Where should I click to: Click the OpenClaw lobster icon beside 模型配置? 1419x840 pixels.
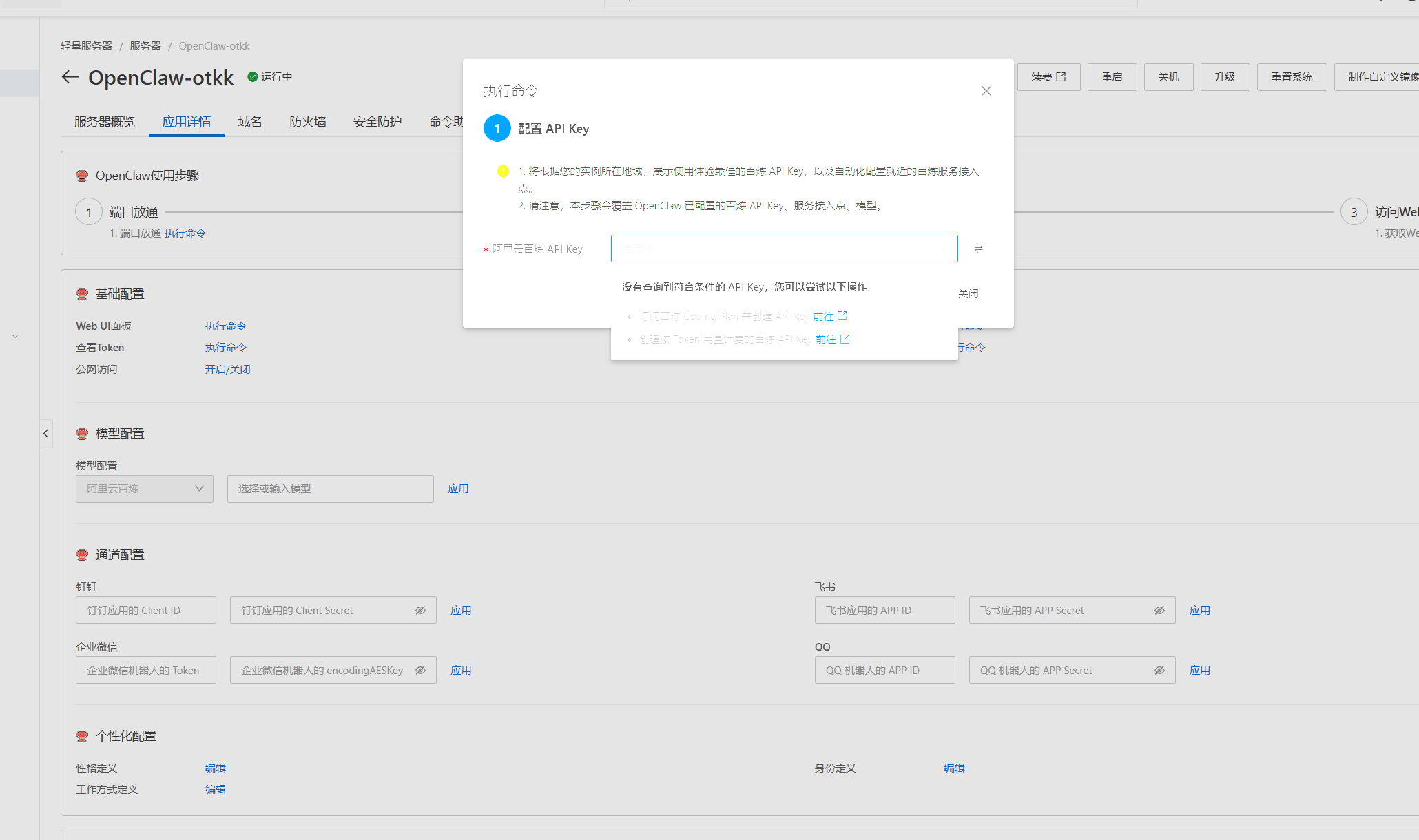[82, 434]
